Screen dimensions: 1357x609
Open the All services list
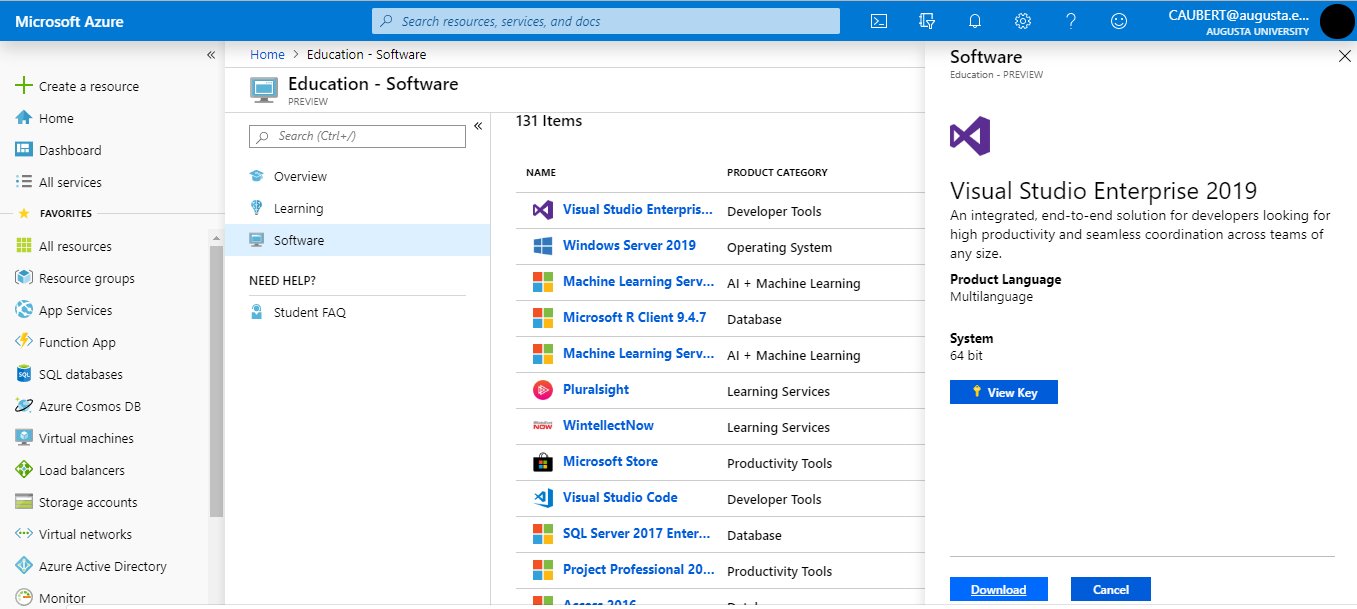tap(70, 182)
